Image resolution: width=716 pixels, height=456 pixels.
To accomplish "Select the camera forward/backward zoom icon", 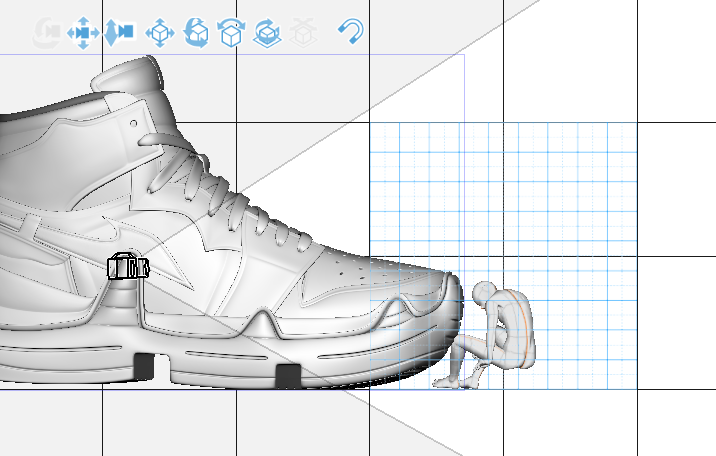I will pyautogui.click(x=120, y=32).
